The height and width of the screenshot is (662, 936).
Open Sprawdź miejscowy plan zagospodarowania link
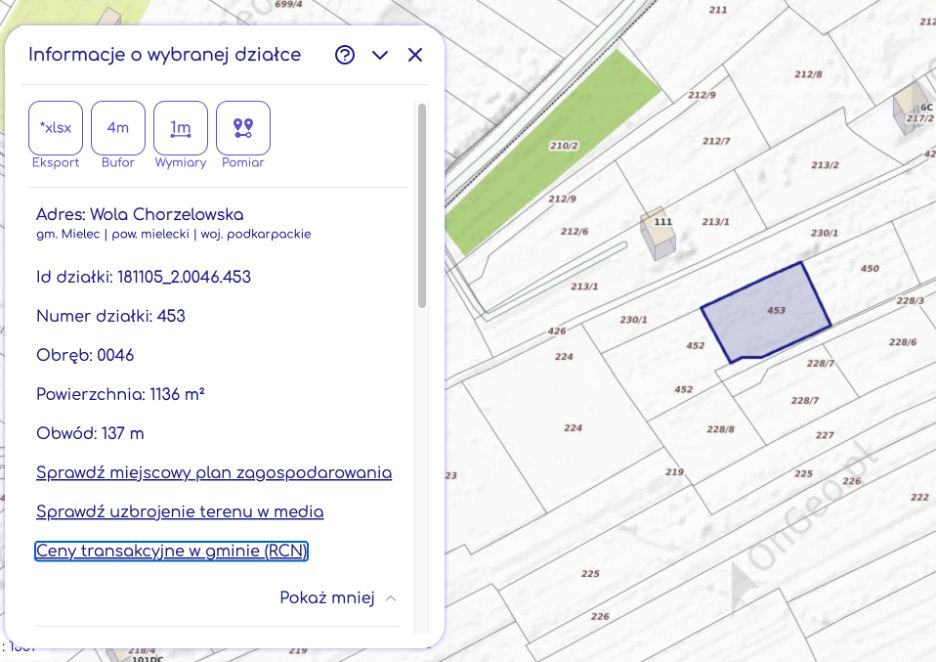pos(214,473)
